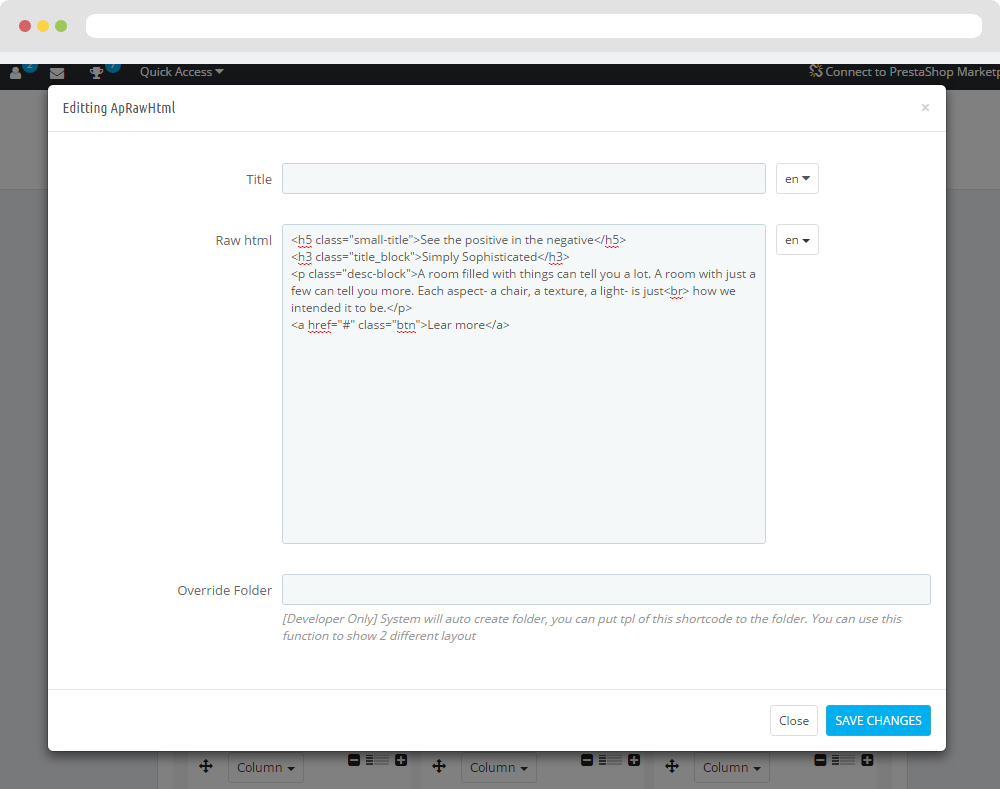Click the browser address bar
Screen dimensions: 1000x789
534,26
